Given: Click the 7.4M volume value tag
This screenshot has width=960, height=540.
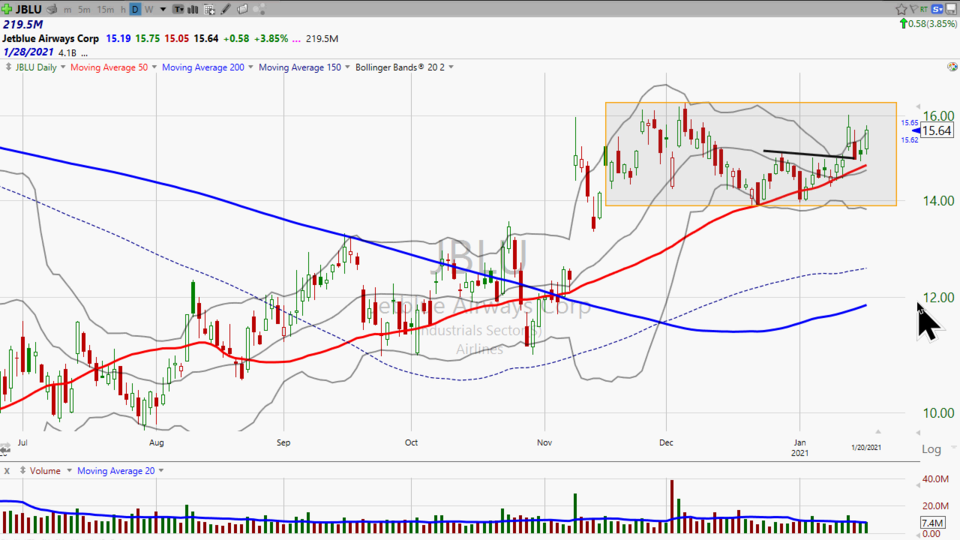Looking at the screenshot, I should tap(932, 523).
